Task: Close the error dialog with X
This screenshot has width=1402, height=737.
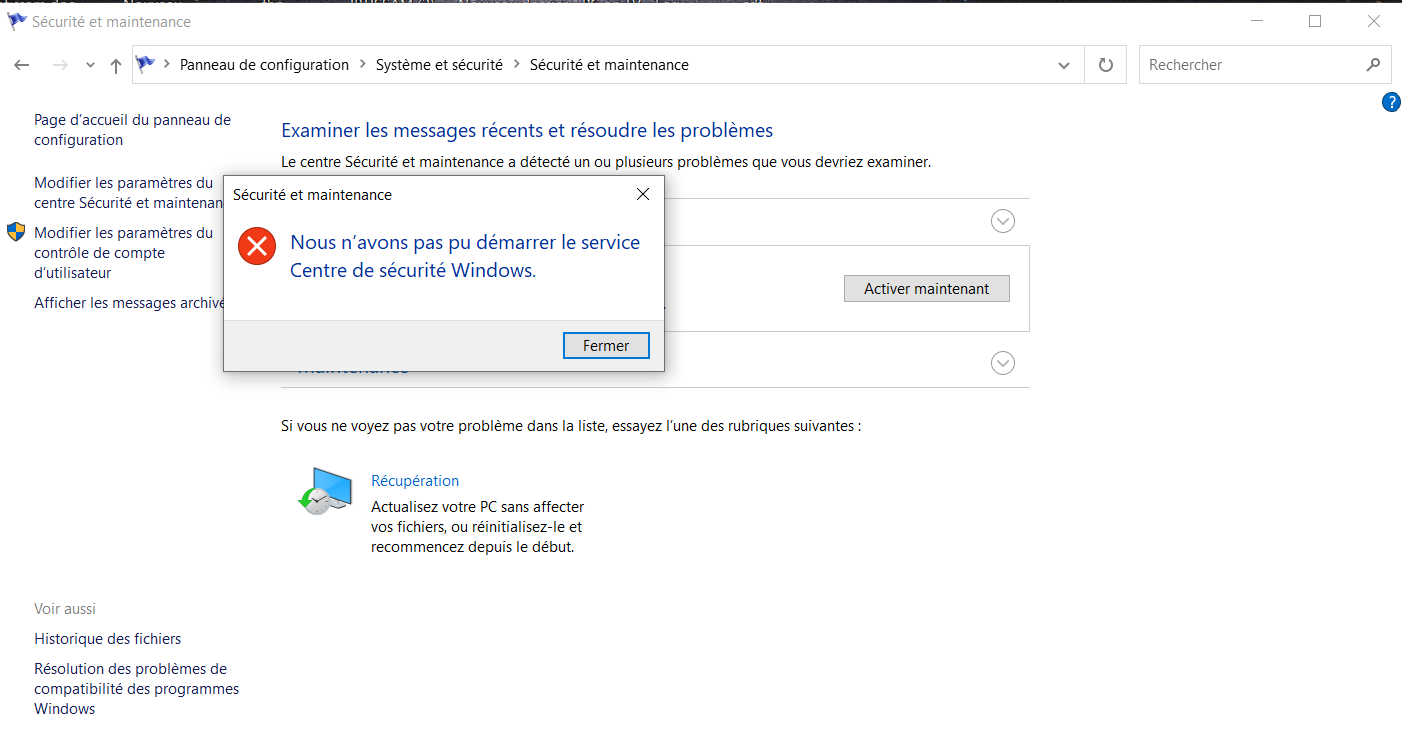Action: (643, 195)
